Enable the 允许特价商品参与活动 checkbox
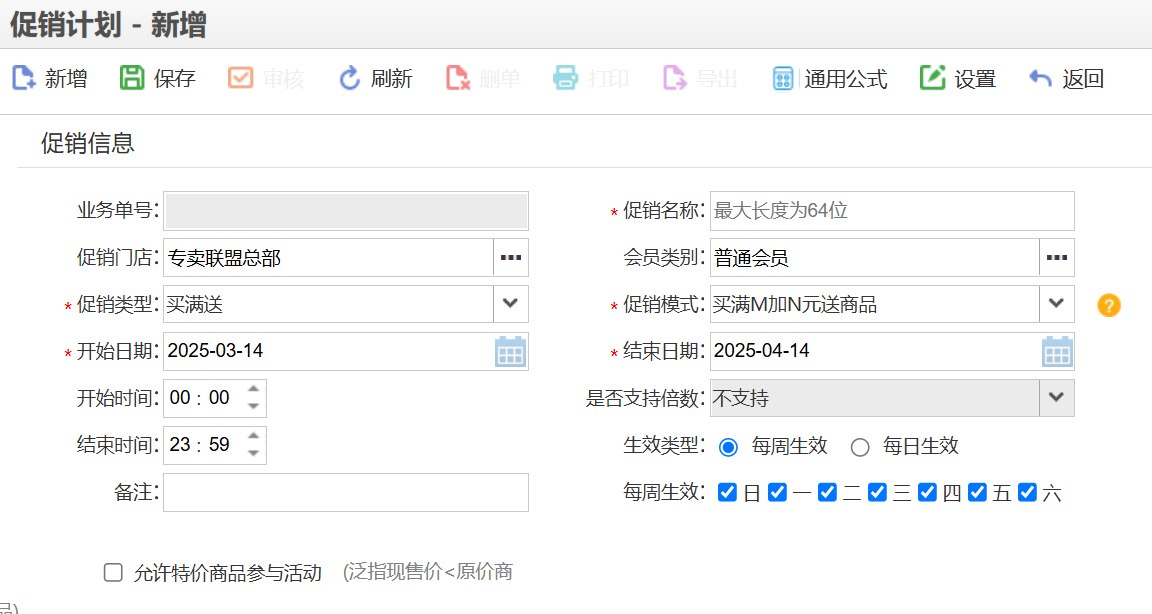Image resolution: width=1152 pixels, height=614 pixels. click(114, 572)
